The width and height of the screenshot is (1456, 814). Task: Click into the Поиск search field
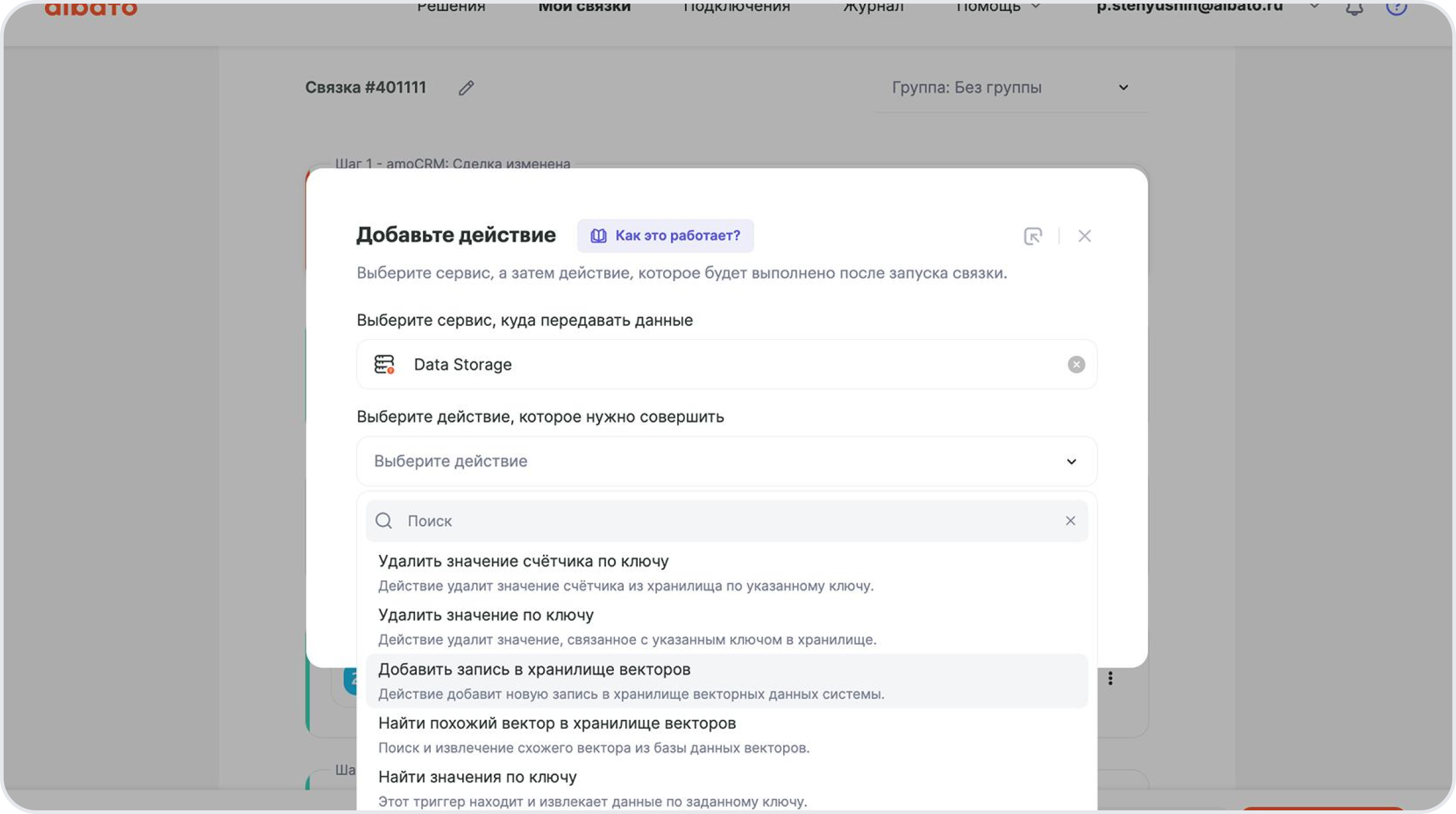727,521
